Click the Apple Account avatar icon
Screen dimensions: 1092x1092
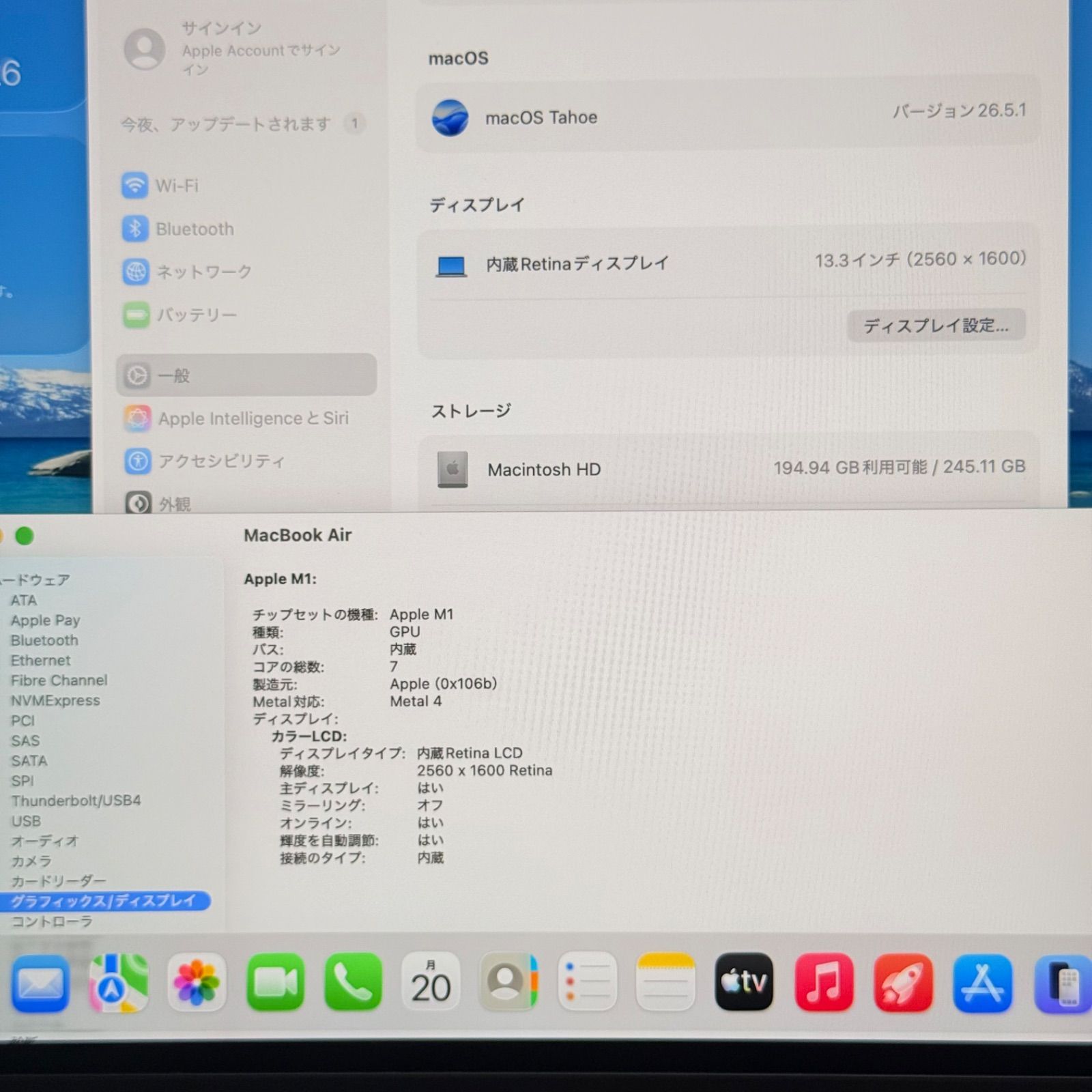[145, 49]
